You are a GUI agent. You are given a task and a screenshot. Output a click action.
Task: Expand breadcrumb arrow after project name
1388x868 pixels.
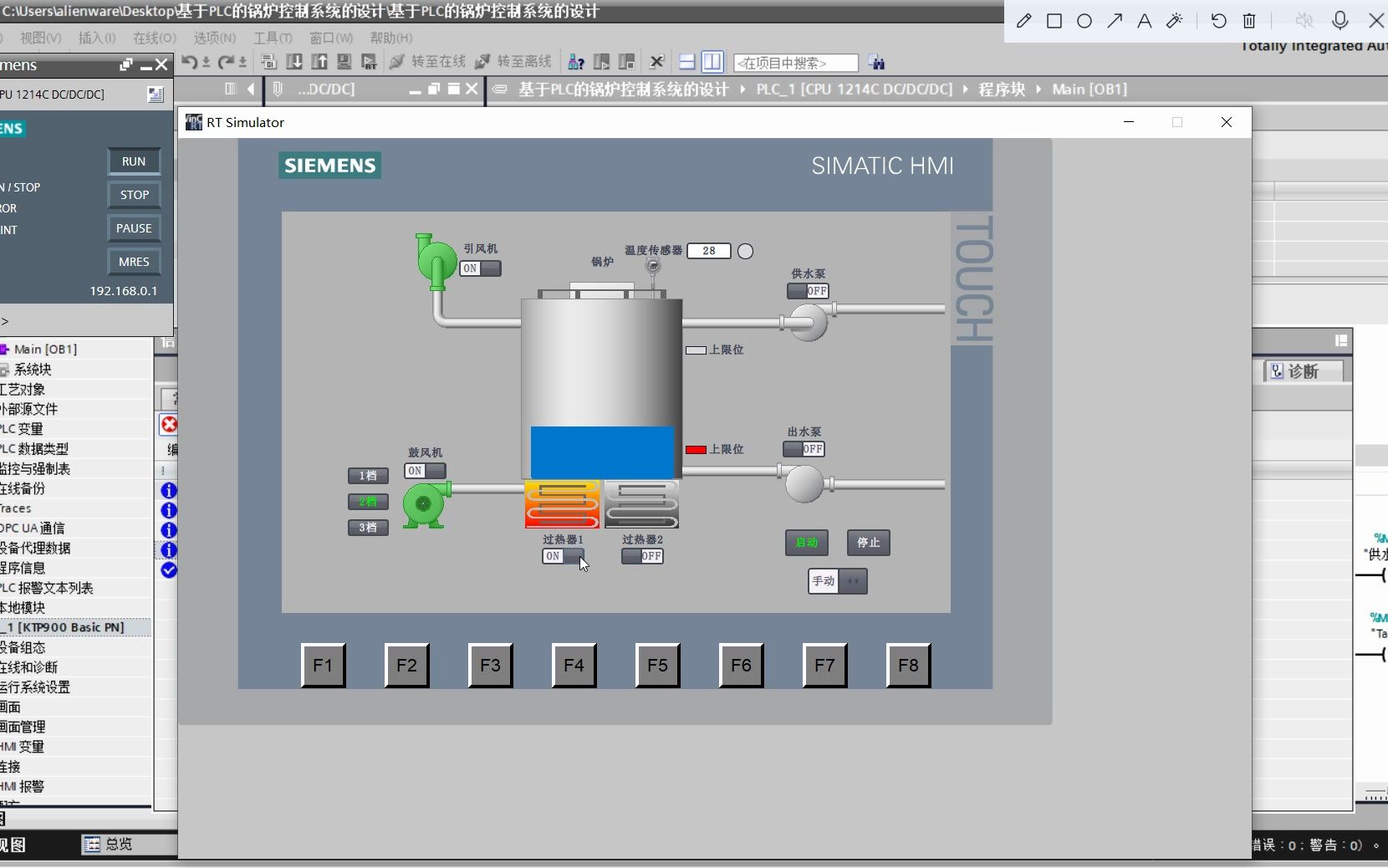(x=742, y=89)
